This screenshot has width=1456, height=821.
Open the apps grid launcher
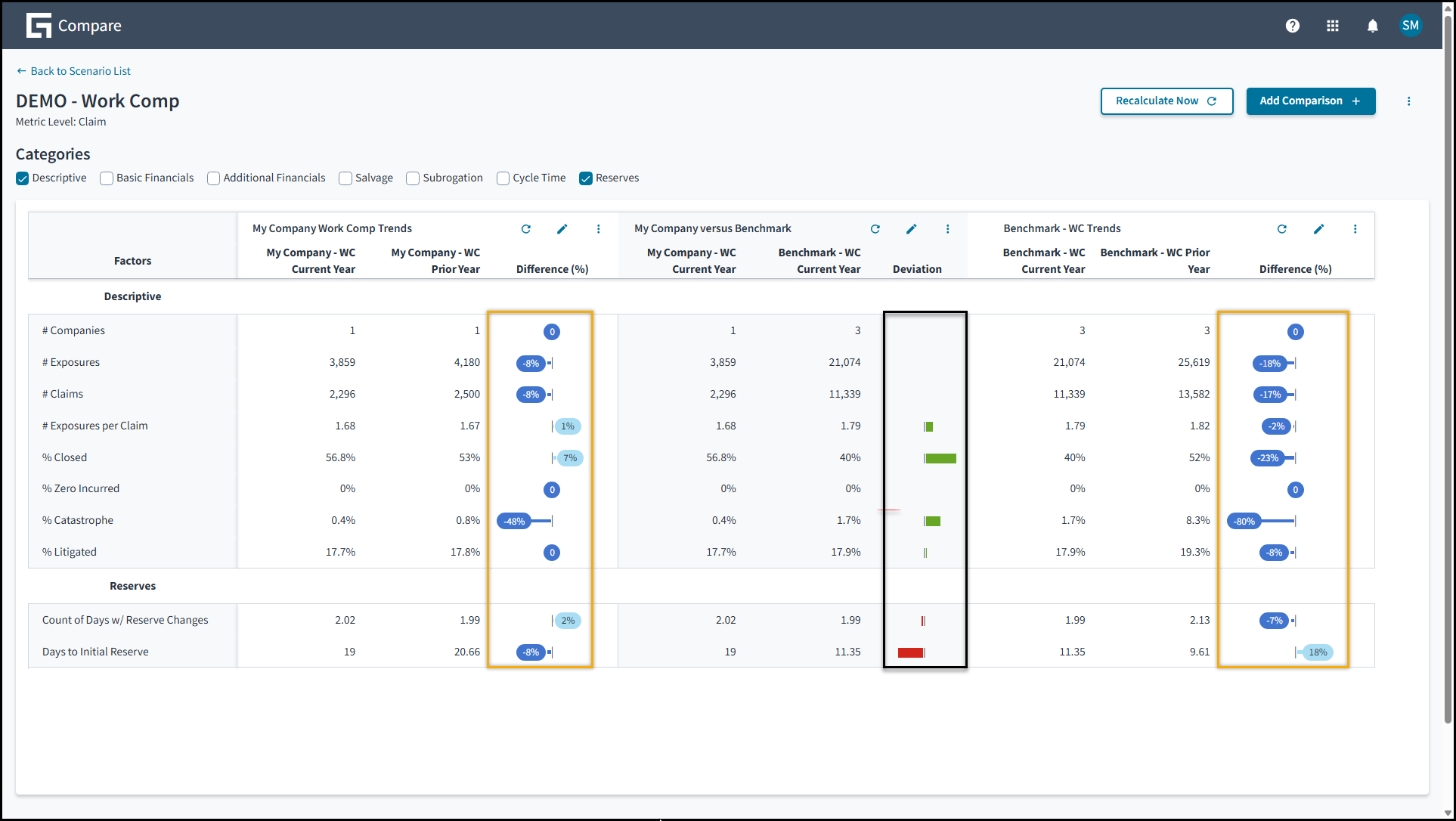coord(1332,26)
